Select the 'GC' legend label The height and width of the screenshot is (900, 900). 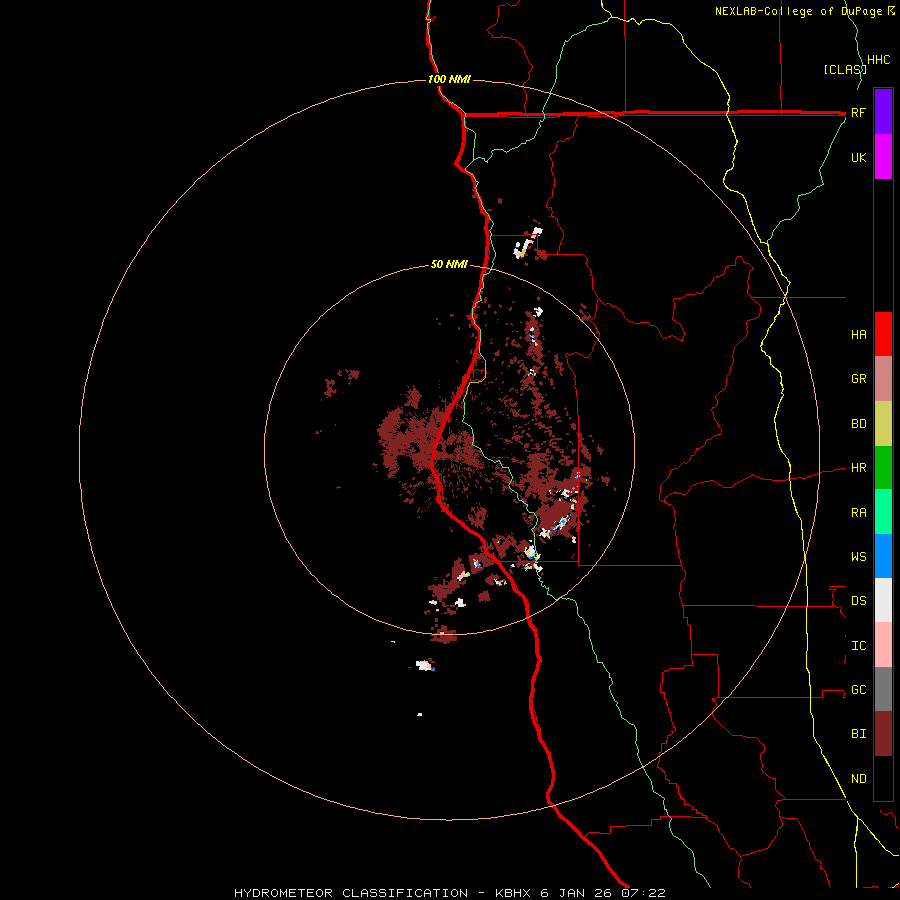859,689
